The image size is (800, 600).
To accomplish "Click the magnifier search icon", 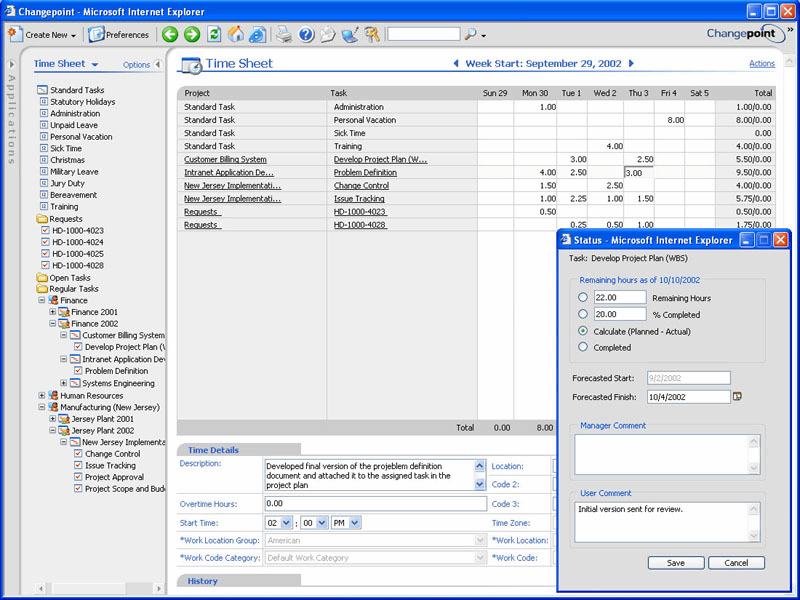I will click(470, 35).
